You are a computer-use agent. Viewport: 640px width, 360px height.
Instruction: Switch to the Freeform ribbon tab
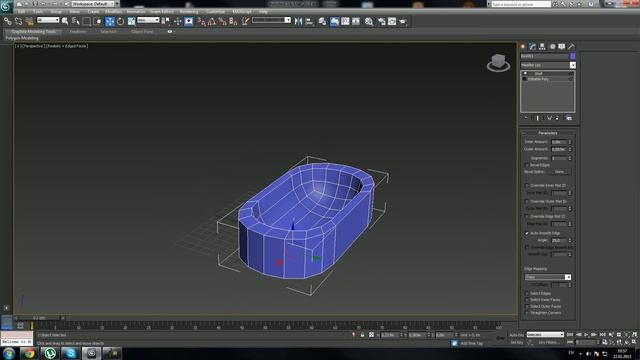coord(78,31)
